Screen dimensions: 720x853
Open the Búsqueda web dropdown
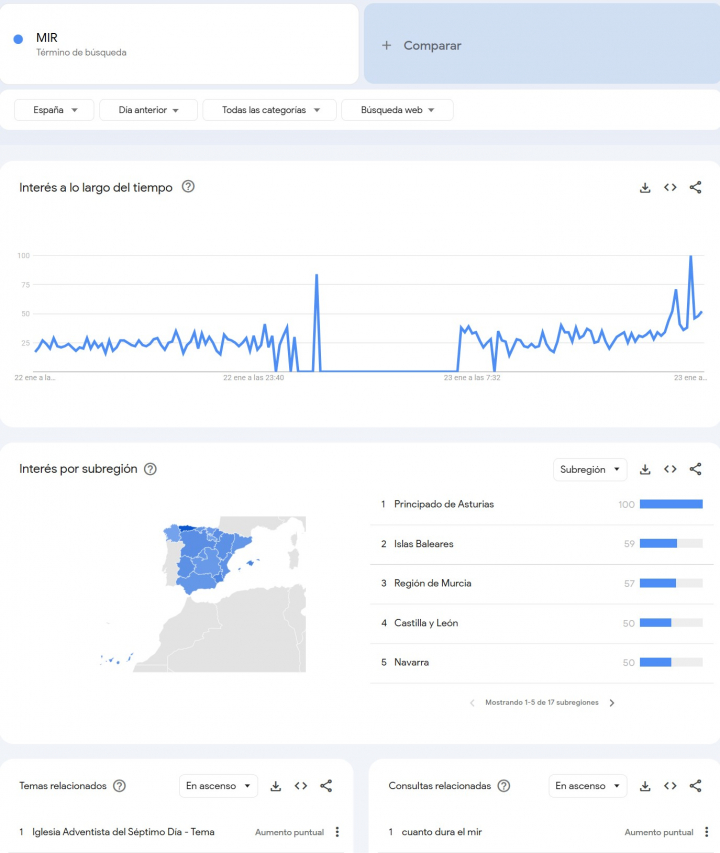tap(398, 110)
